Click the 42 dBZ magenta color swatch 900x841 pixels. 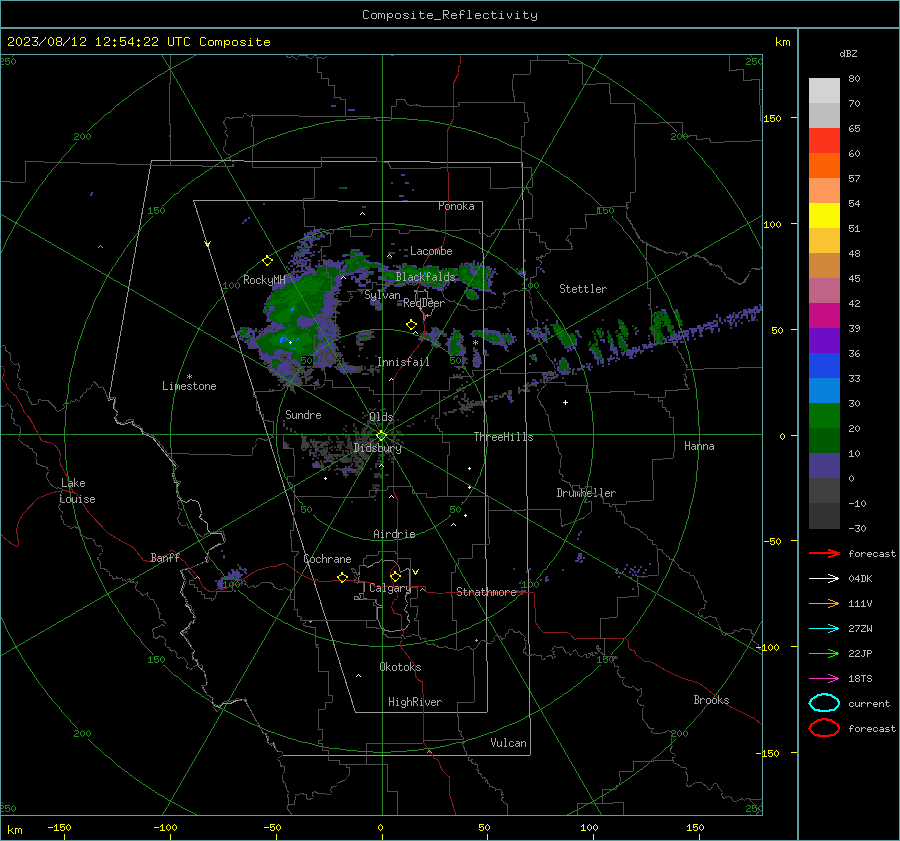[824, 315]
